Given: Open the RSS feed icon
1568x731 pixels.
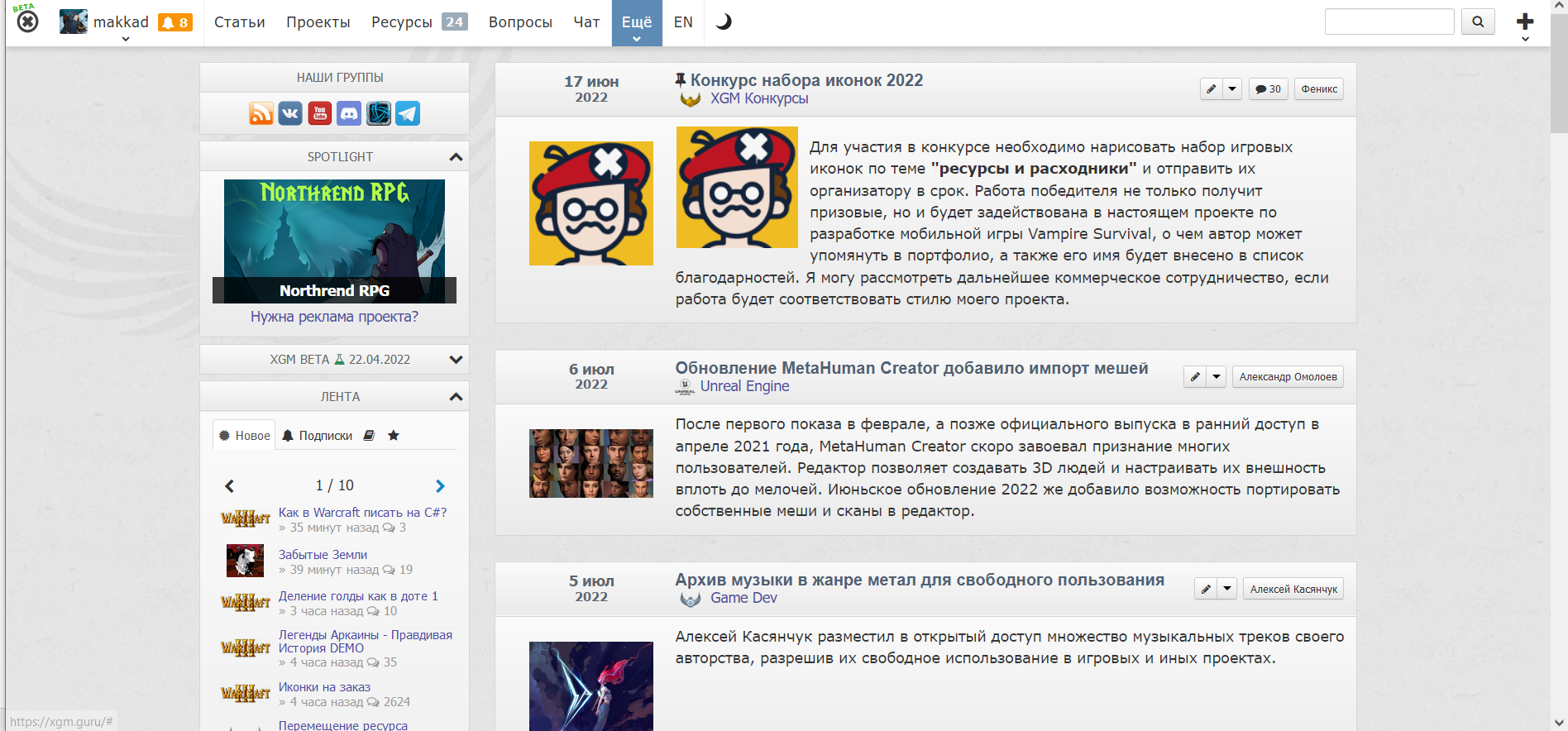Looking at the screenshot, I should tap(261, 113).
